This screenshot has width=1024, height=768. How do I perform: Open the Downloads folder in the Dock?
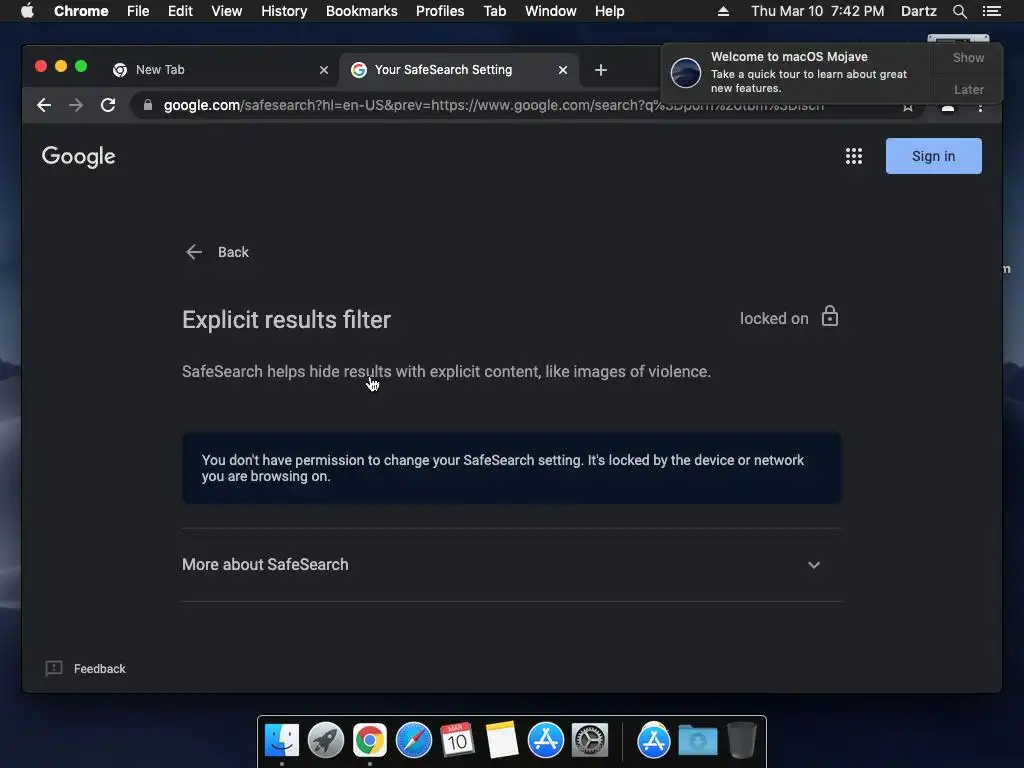(697, 741)
